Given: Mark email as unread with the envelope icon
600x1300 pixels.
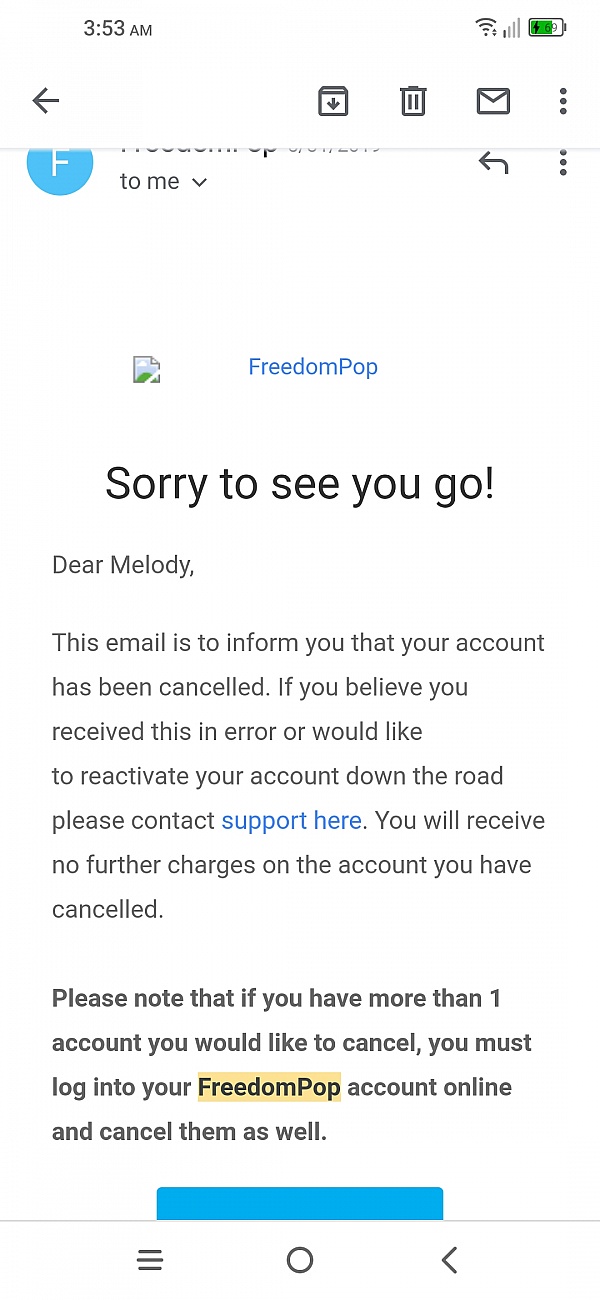Looking at the screenshot, I should 493,100.
